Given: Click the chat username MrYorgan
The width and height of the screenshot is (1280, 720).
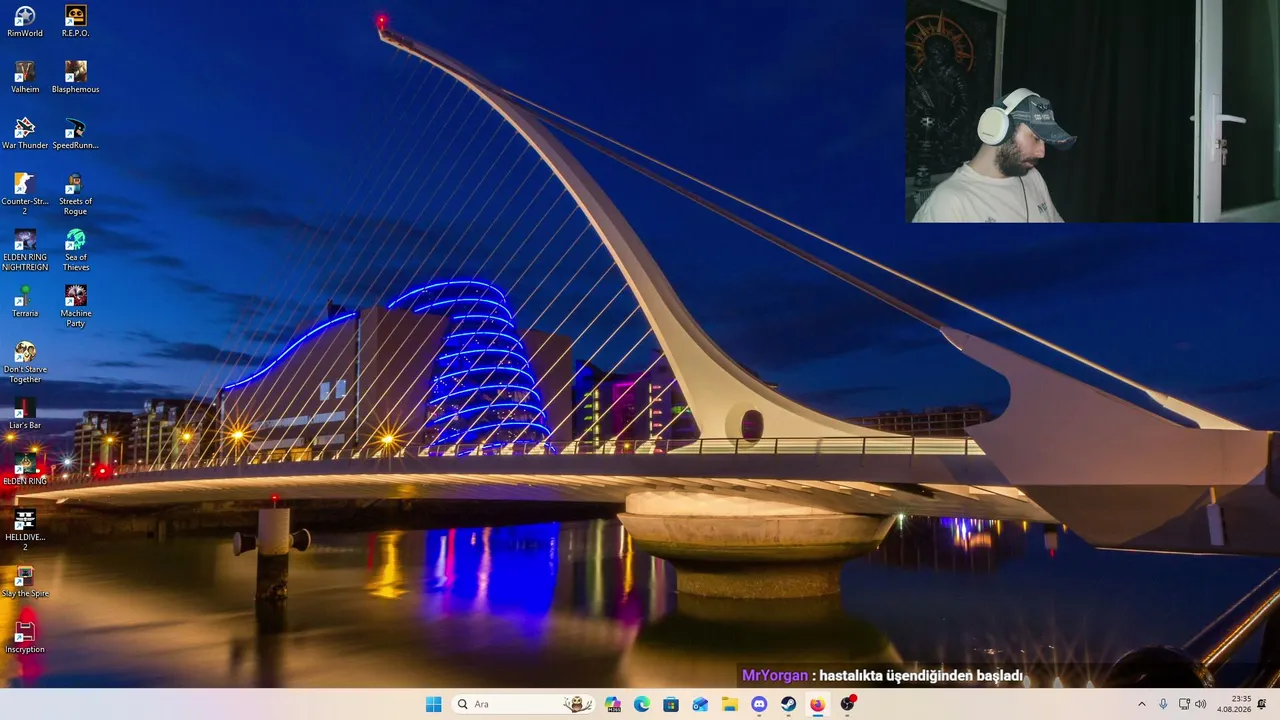Looking at the screenshot, I should pyautogui.click(x=774, y=676).
